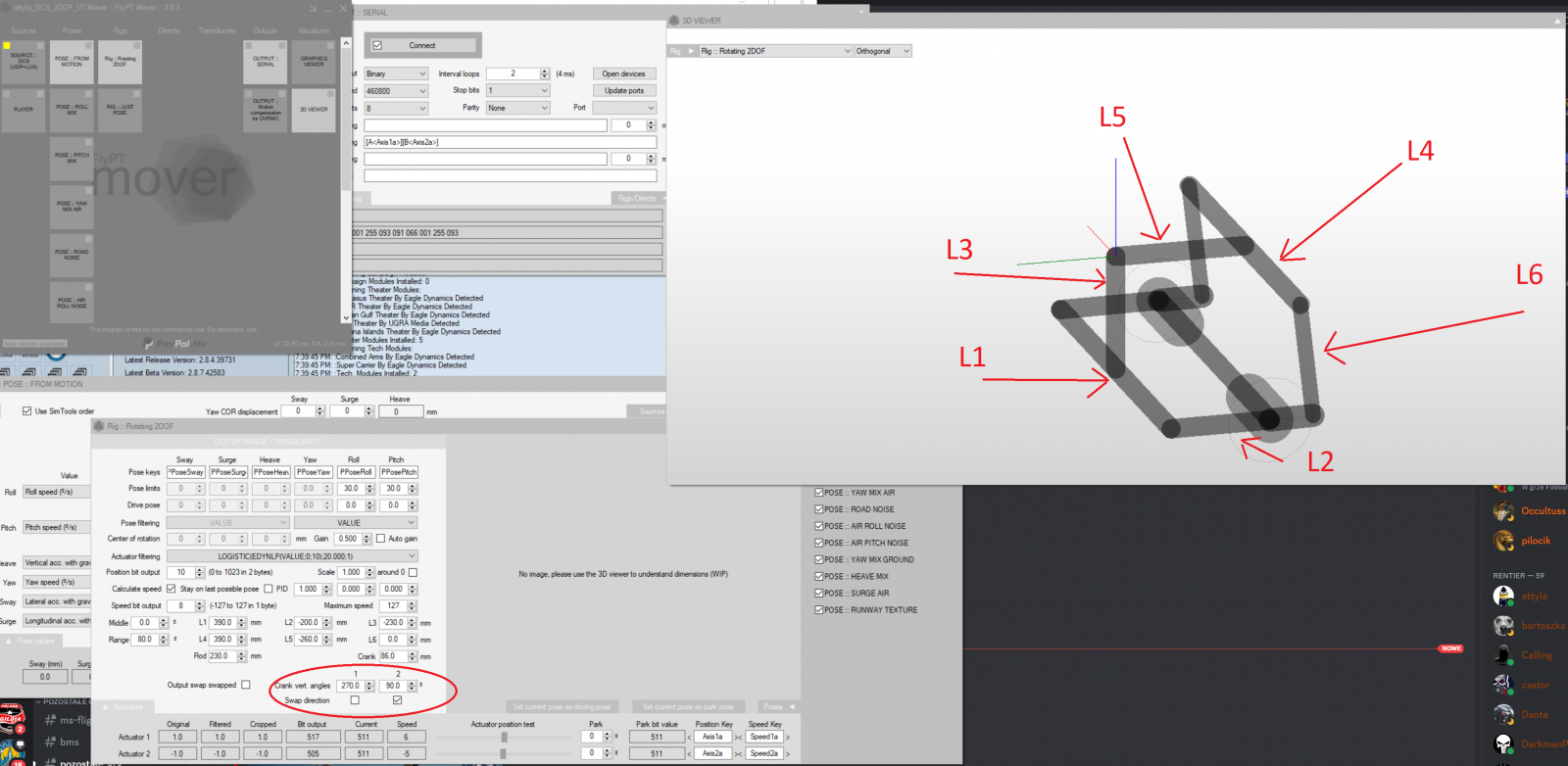Click the Update ports button
Screen dimensions: 1568x766
pos(623,91)
